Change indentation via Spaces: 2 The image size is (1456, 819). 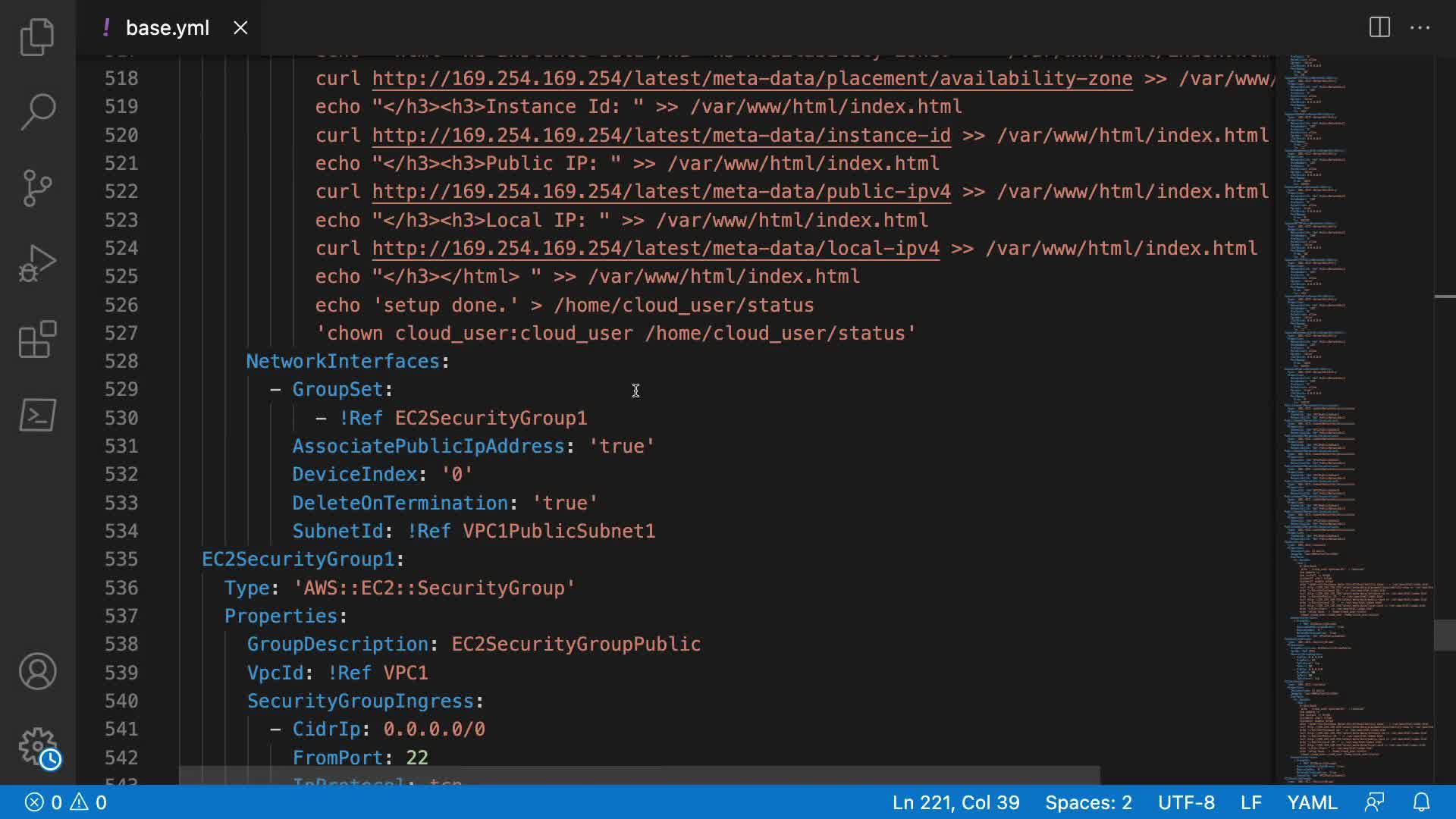click(1088, 802)
